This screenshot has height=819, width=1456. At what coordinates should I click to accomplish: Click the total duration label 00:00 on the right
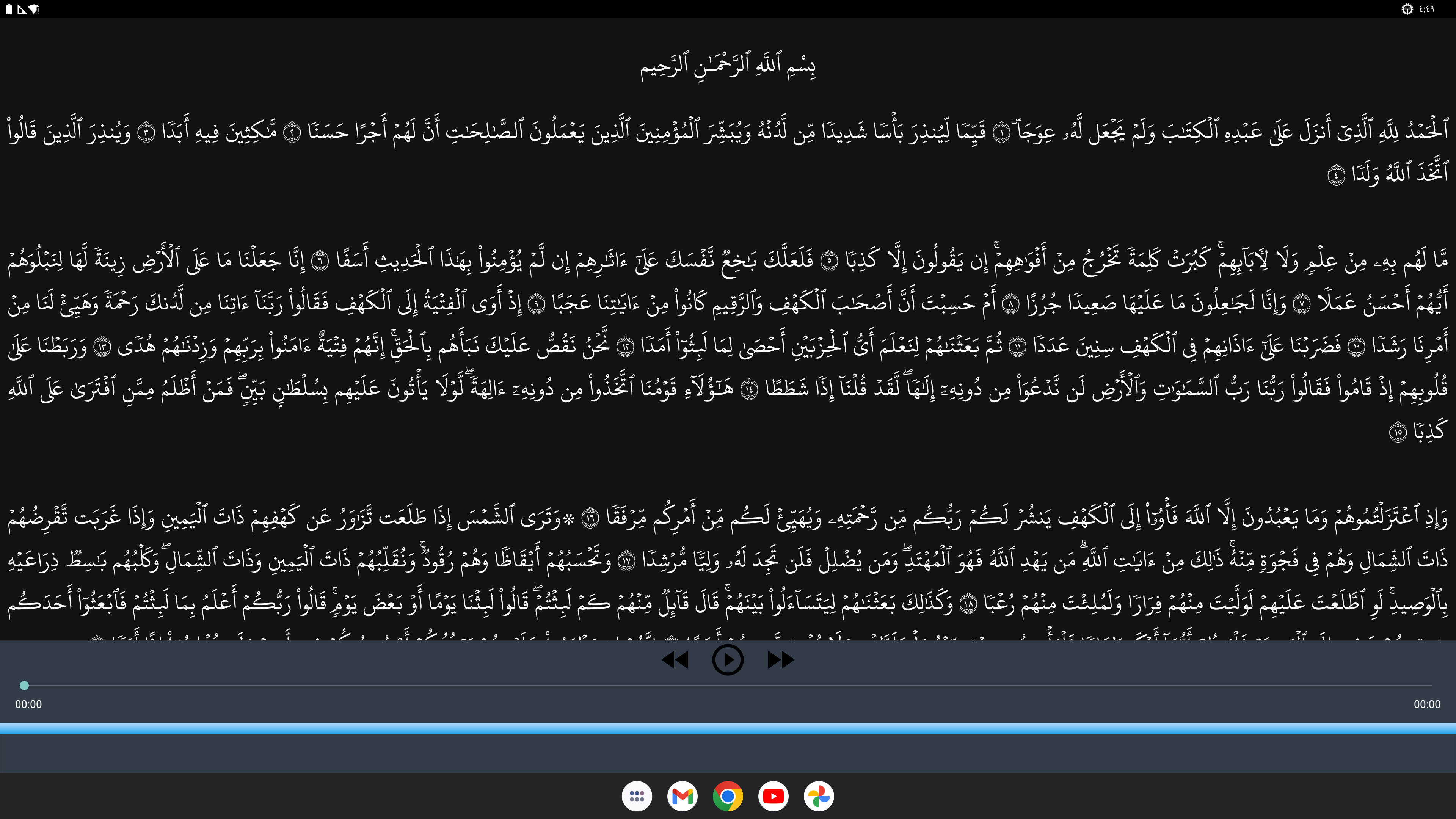(1427, 704)
